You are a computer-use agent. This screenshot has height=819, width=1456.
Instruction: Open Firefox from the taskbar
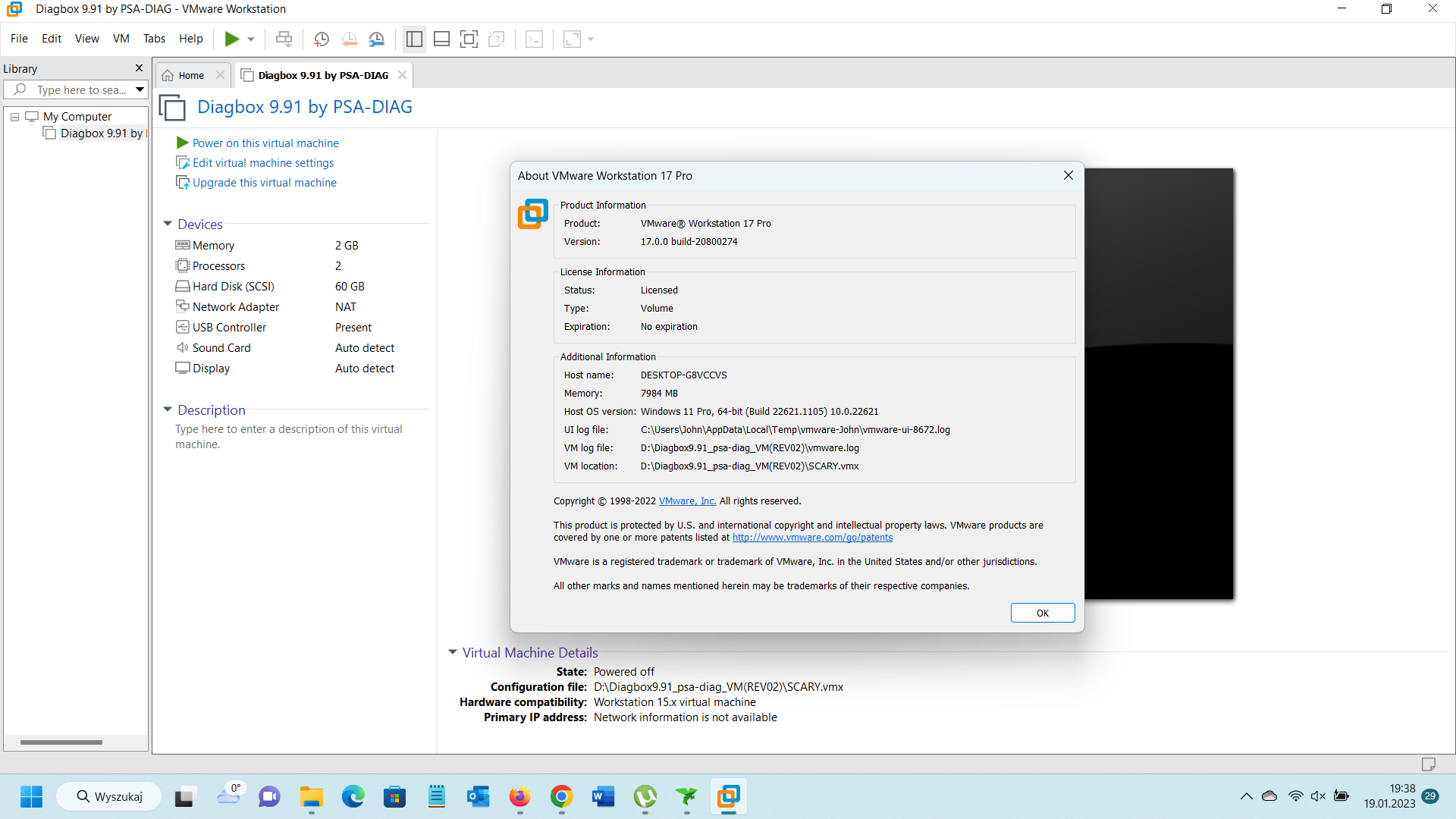pyautogui.click(x=519, y=797)
